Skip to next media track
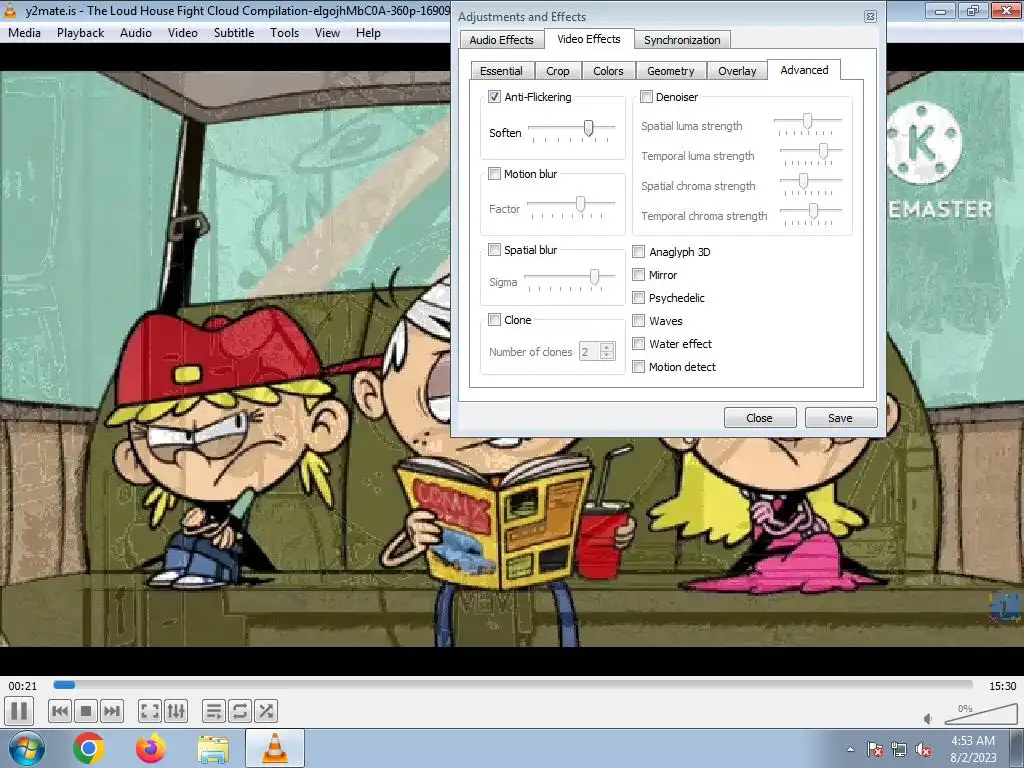The width and height of the screenshot is (1024, 768). [x=112, y=711]
